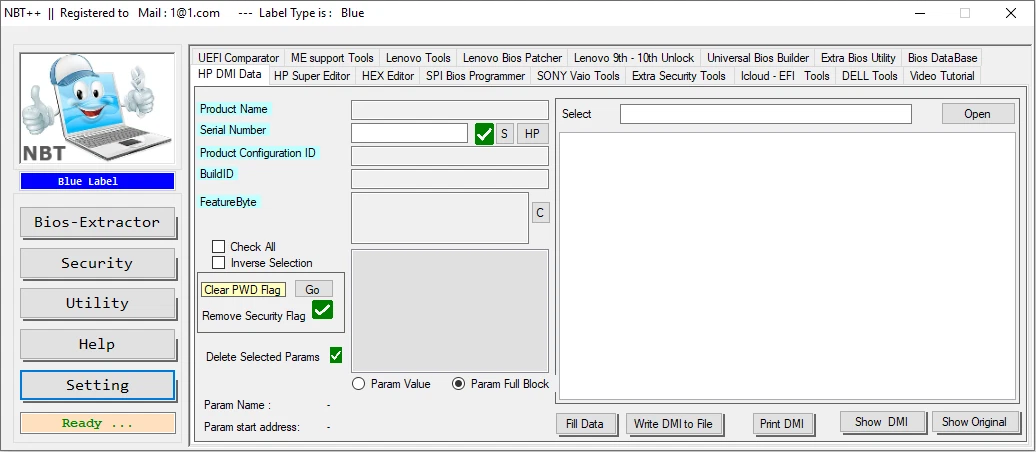The height and width of the screenshot is (452, 1036).
Task: Click the Bios-Extractor sidebar button
Action: click(x=97, y=222)
